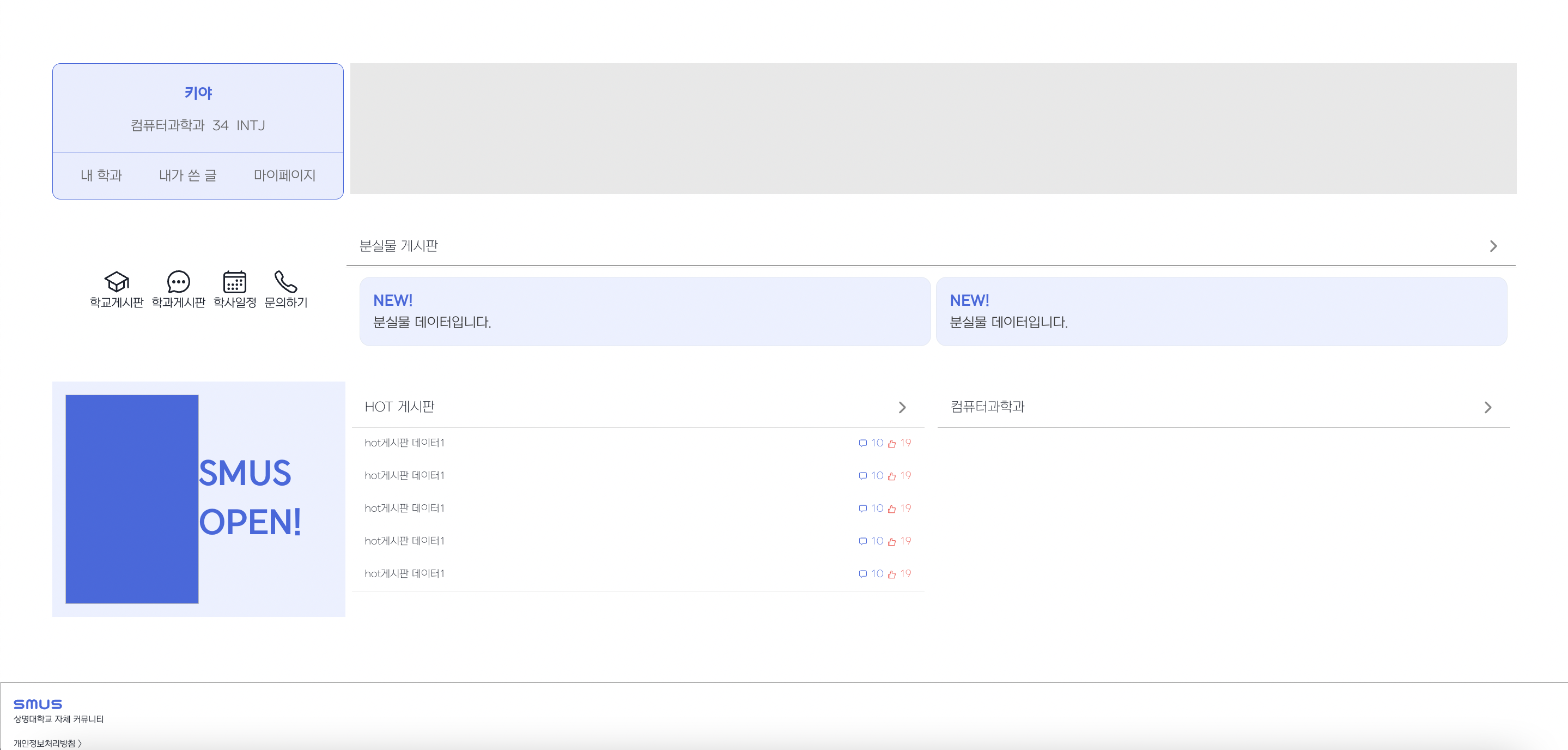The width and height of the screenshot is (1568, 750).
Task: Click the 문의하기 phone icon
Action: 285,282
